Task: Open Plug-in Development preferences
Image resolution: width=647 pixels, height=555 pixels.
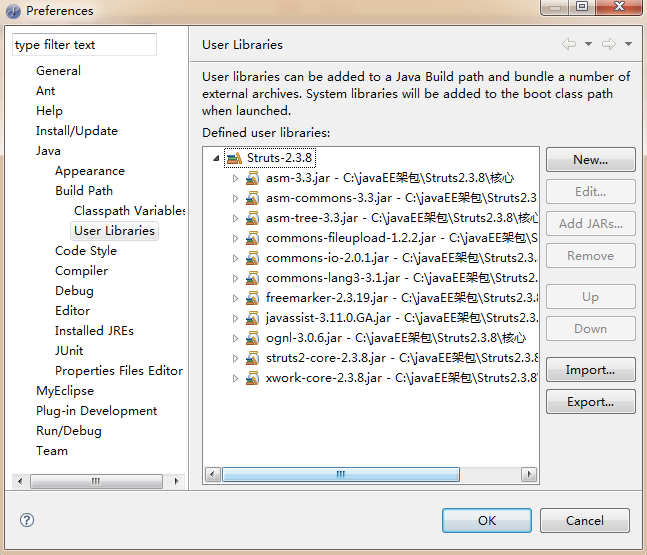Action: tap(97, 411)
